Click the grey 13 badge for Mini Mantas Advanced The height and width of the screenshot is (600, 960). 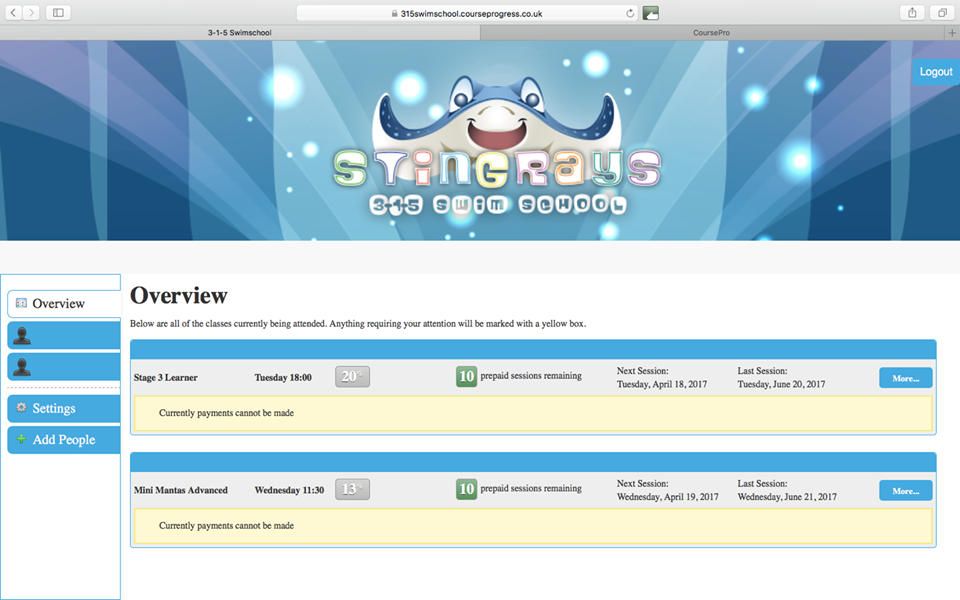tap(352, 489)
